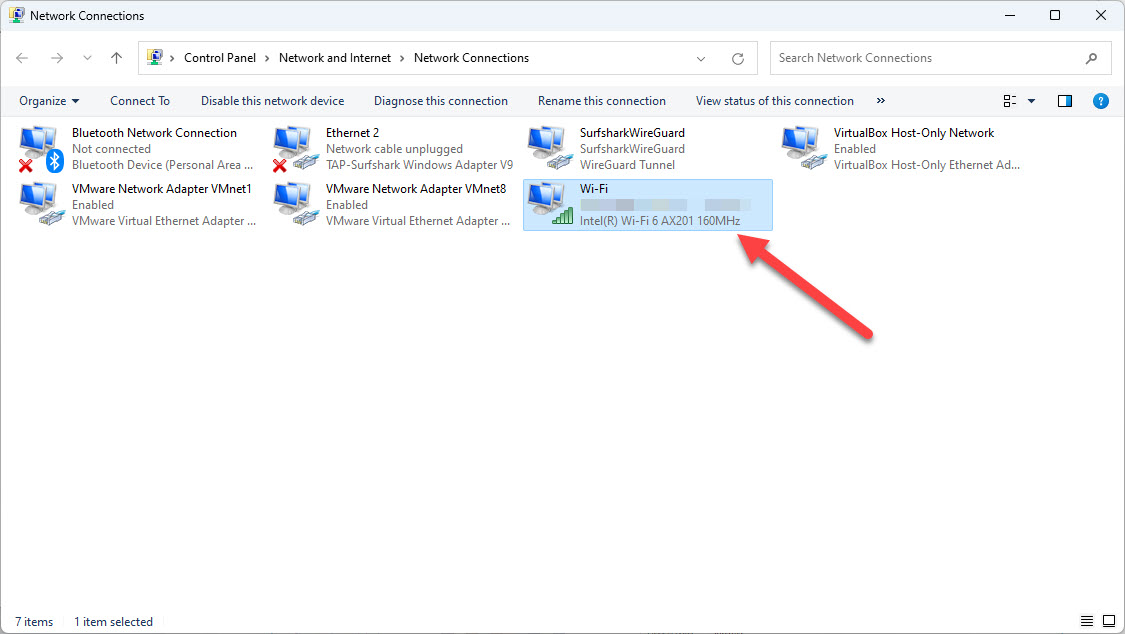Switch to large icons view in status bar
The image size is (1125, 634).
coord(1109,621)
